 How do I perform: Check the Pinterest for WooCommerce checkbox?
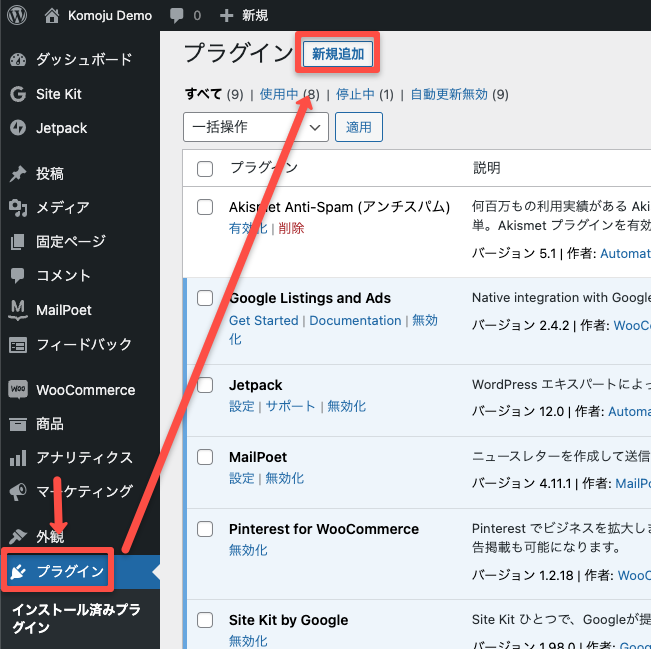[205, 529]
